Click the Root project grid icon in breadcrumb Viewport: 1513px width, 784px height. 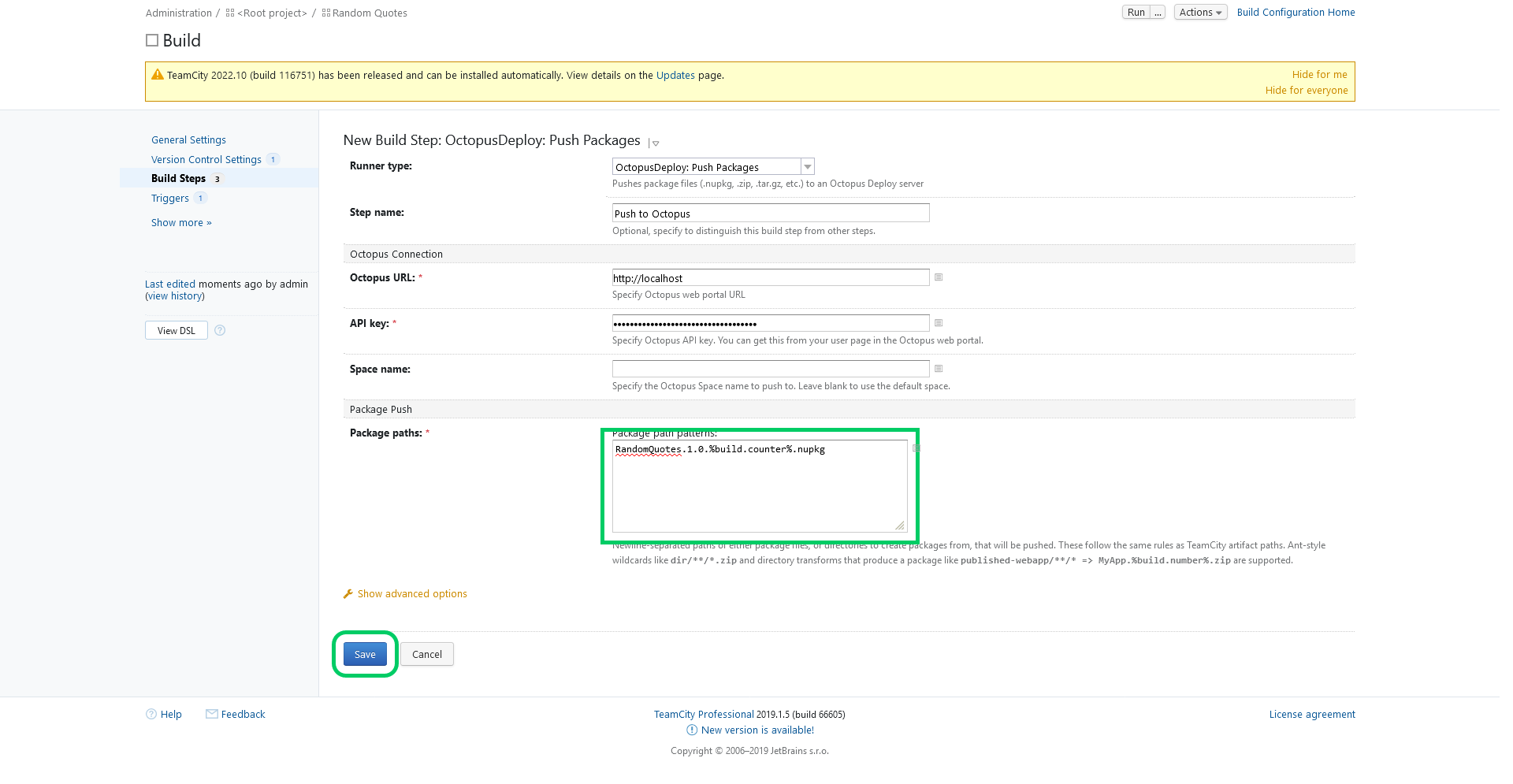tap(230, 13)
